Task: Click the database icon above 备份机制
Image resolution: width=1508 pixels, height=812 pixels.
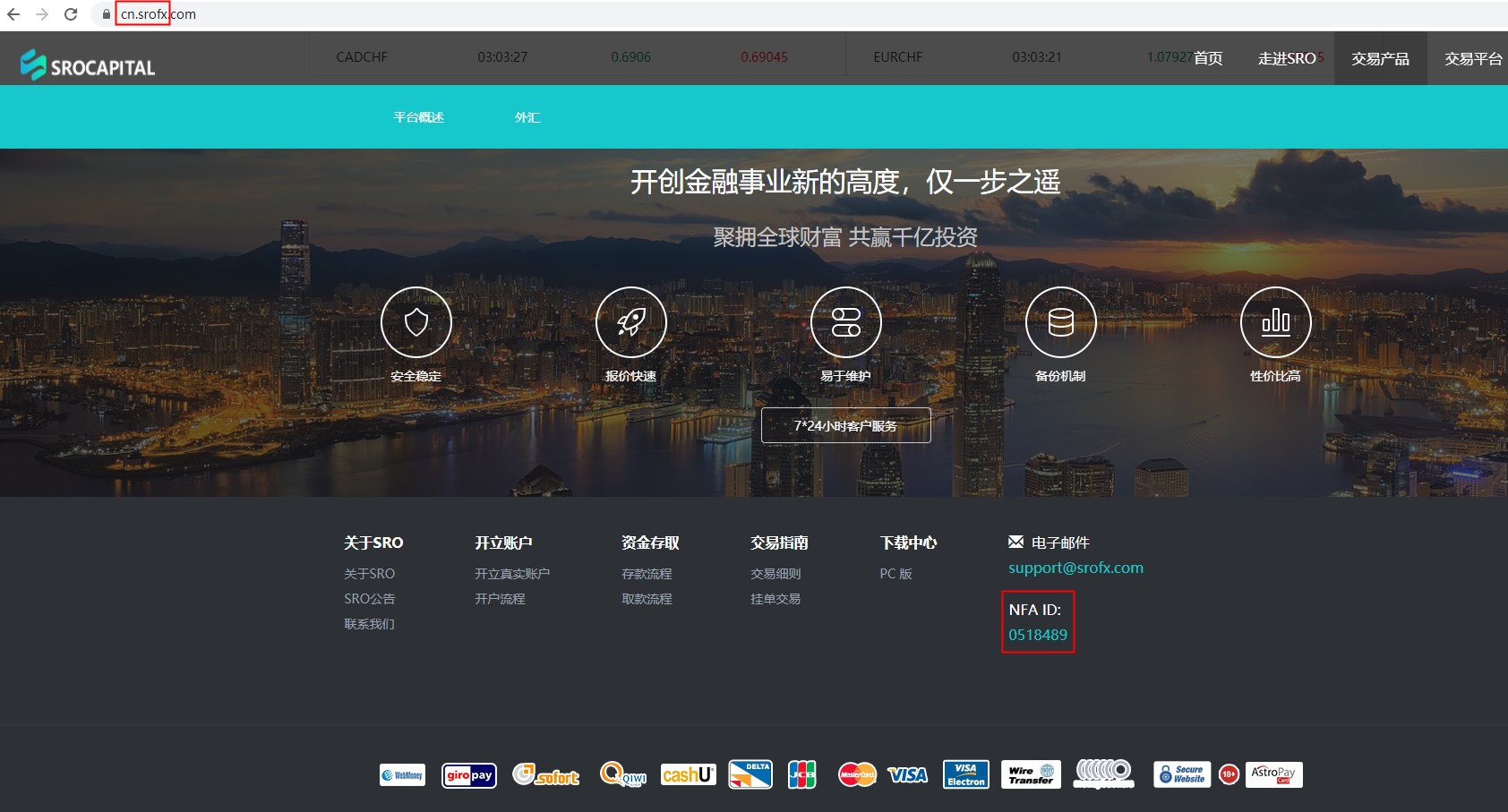Action: pyautogui.click(x=1061, y=322)
